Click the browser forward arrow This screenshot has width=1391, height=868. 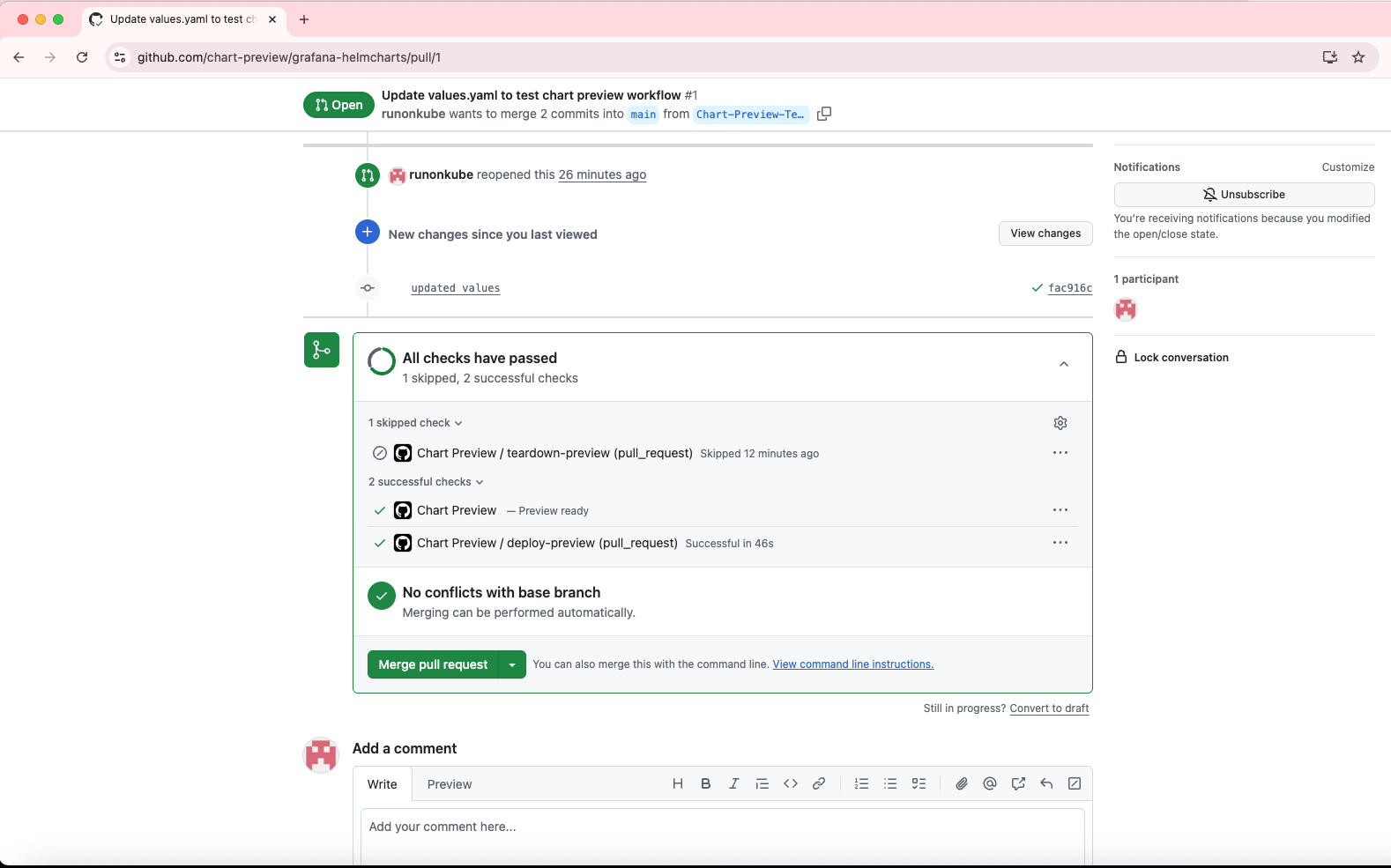tap(50, 57)
